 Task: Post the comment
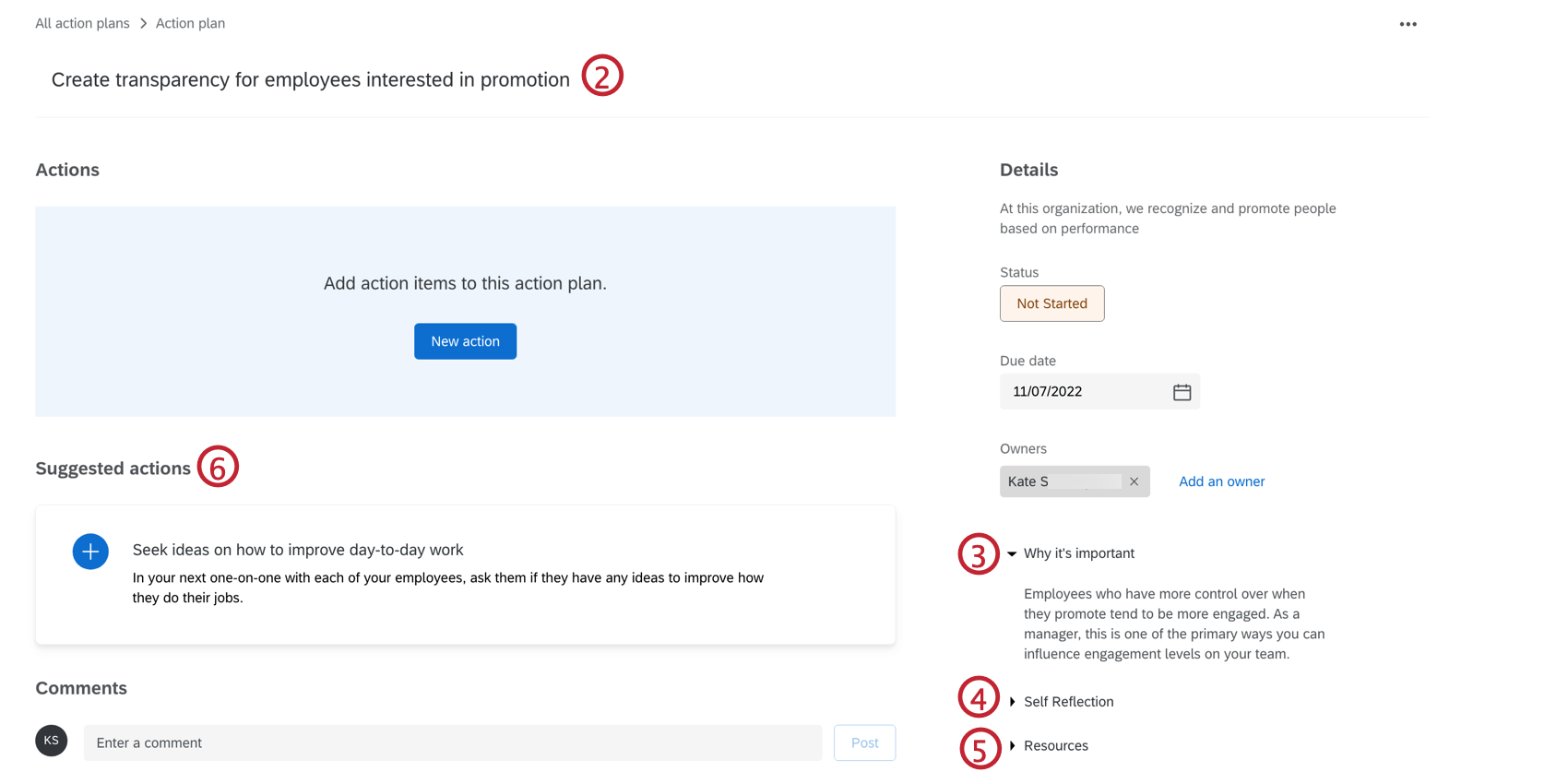[864, 742]
